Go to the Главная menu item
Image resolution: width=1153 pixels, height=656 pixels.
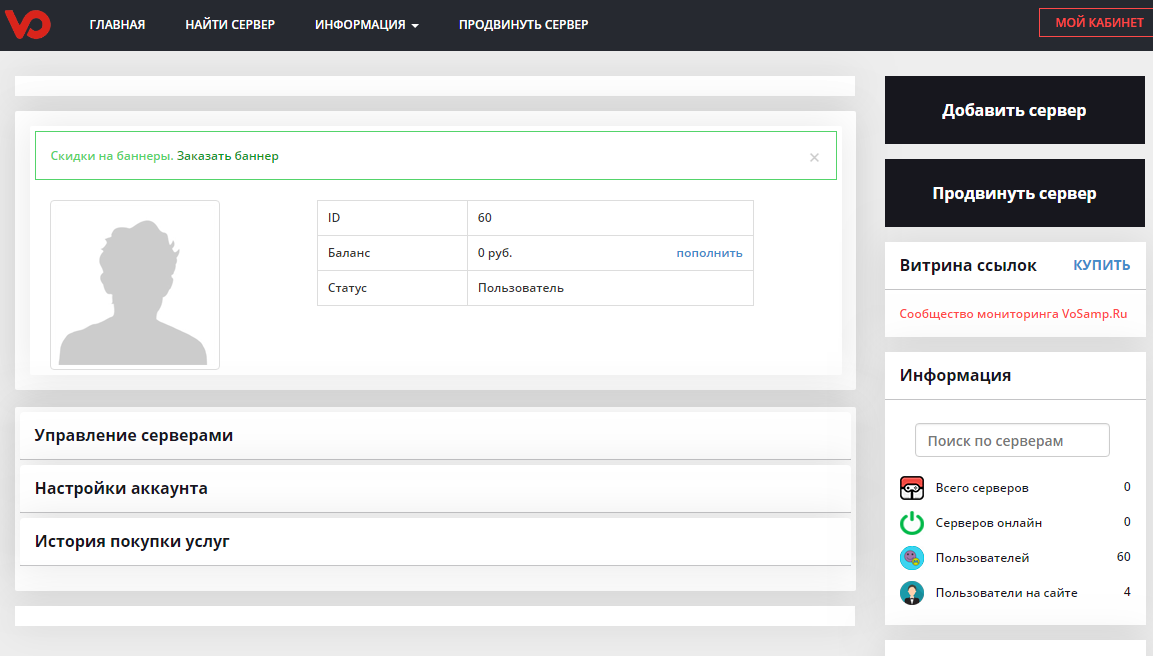point(117,25)
